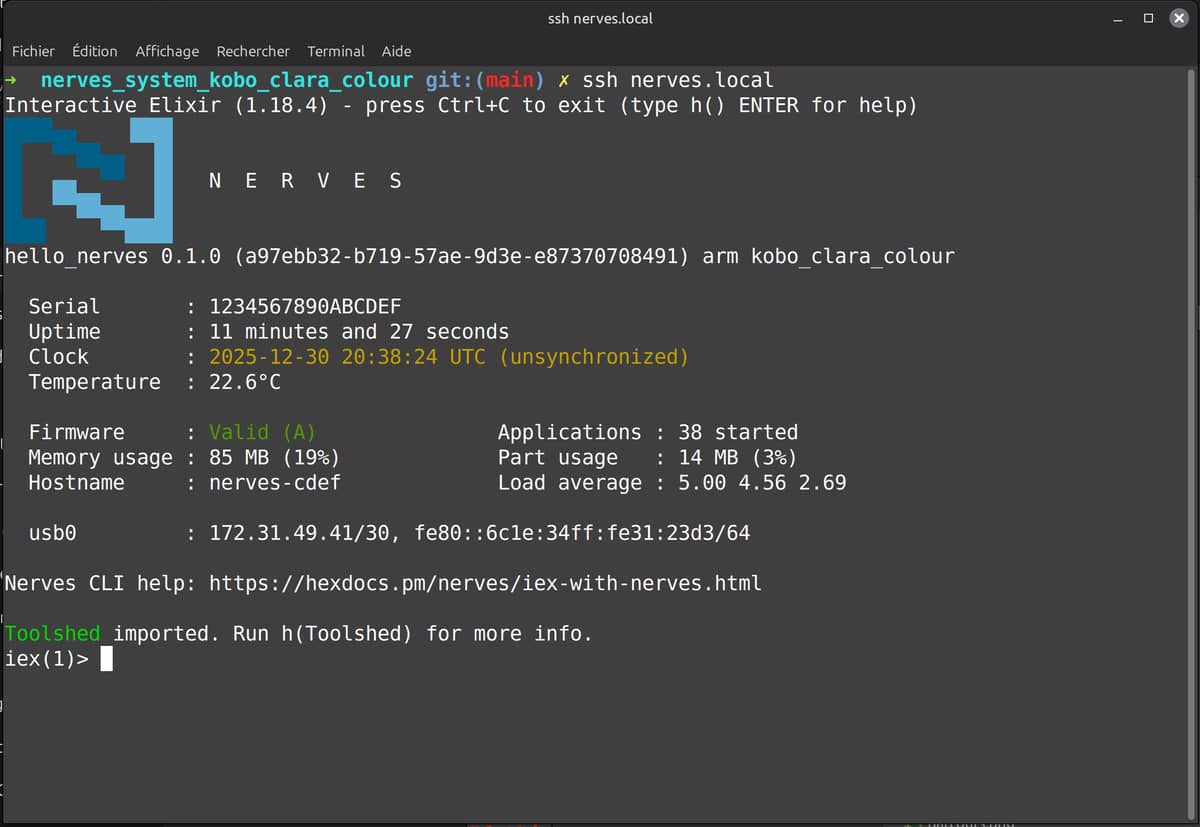Viewport: 1200px width, 827px height.
Task: Open the Affichage menu
Action: (x=167, y=51)
